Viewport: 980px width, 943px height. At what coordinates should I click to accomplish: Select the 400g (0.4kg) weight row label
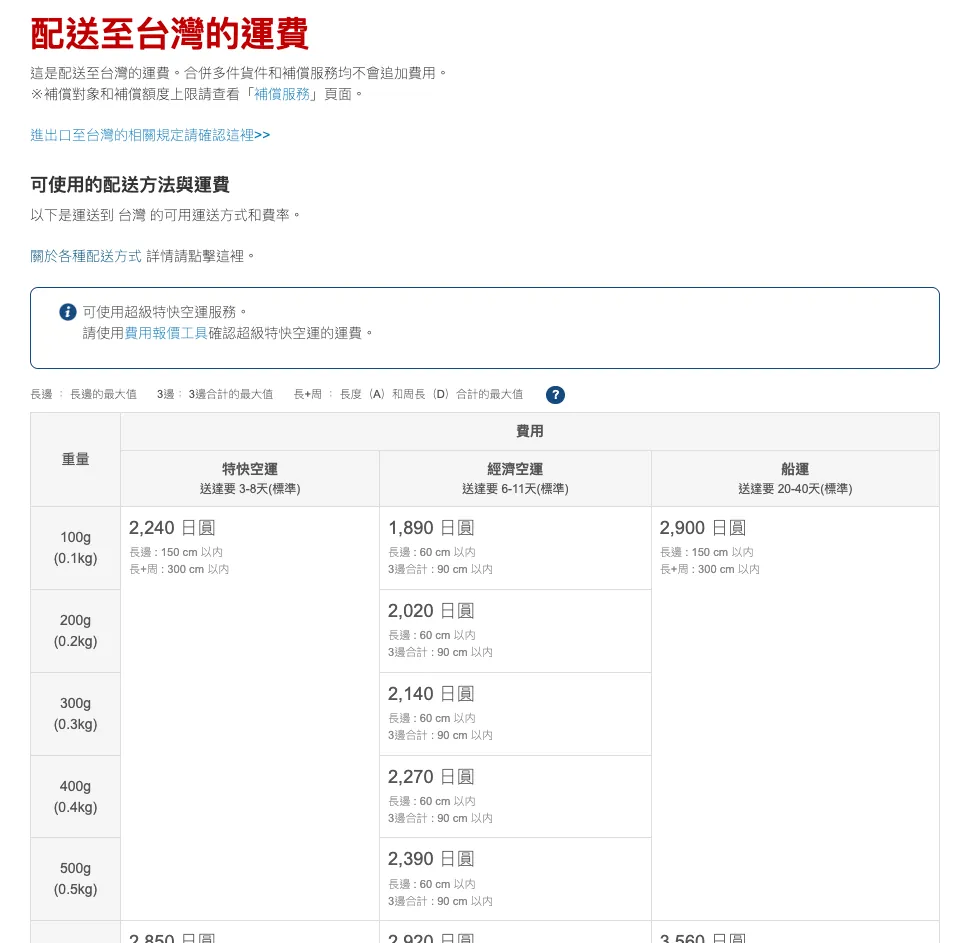point(76,797)
